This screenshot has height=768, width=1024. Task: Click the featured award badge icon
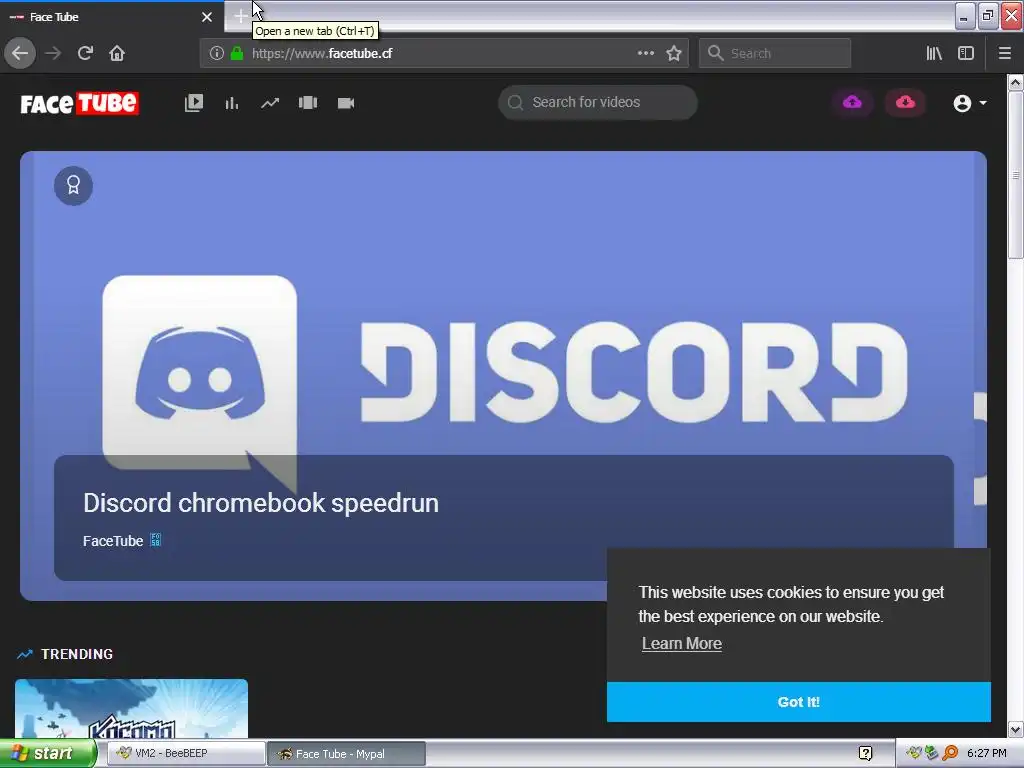click(73, 186)
